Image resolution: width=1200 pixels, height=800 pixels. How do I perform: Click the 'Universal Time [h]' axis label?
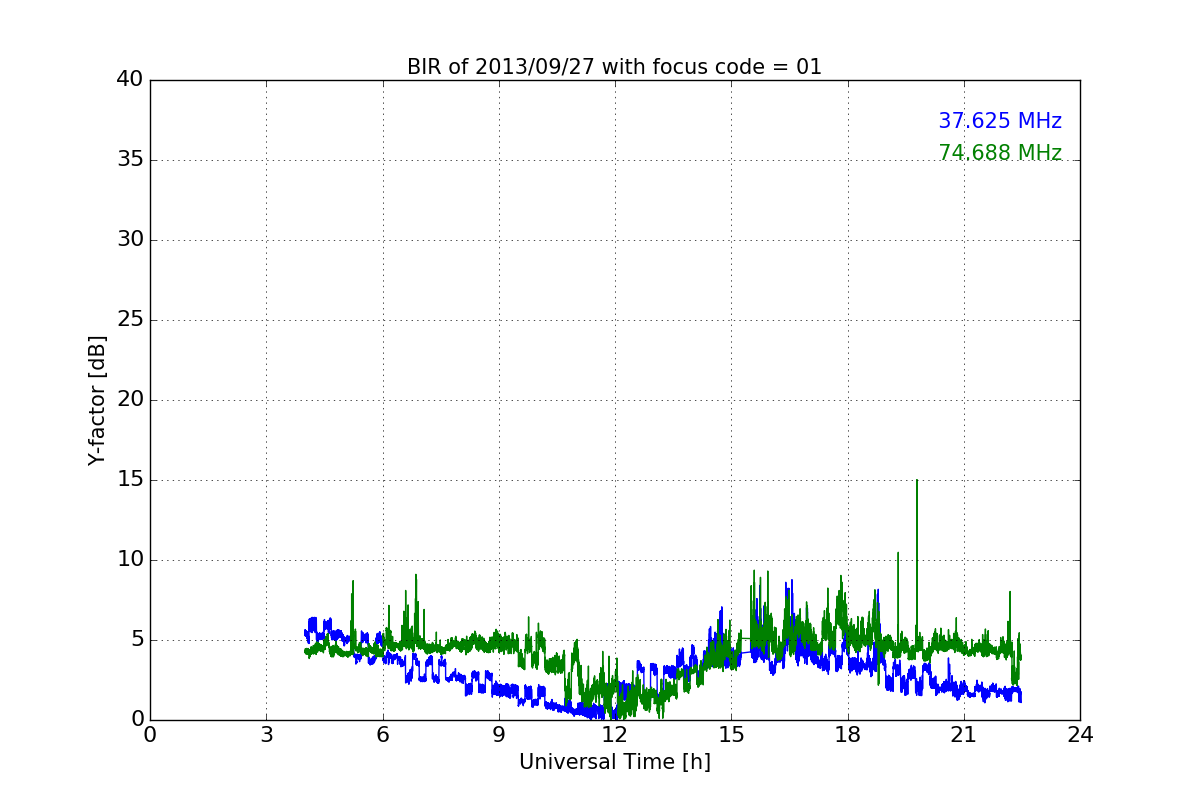(615, 762)
